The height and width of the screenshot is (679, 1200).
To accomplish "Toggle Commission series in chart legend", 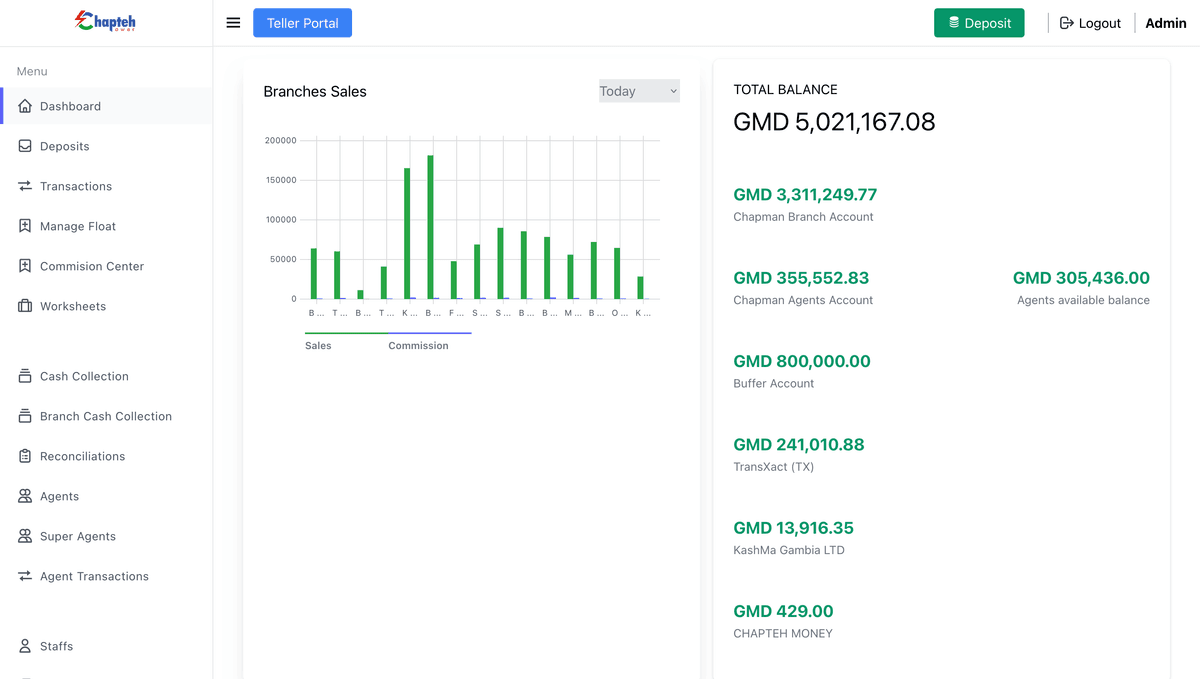I will click(x=418, y=345).
